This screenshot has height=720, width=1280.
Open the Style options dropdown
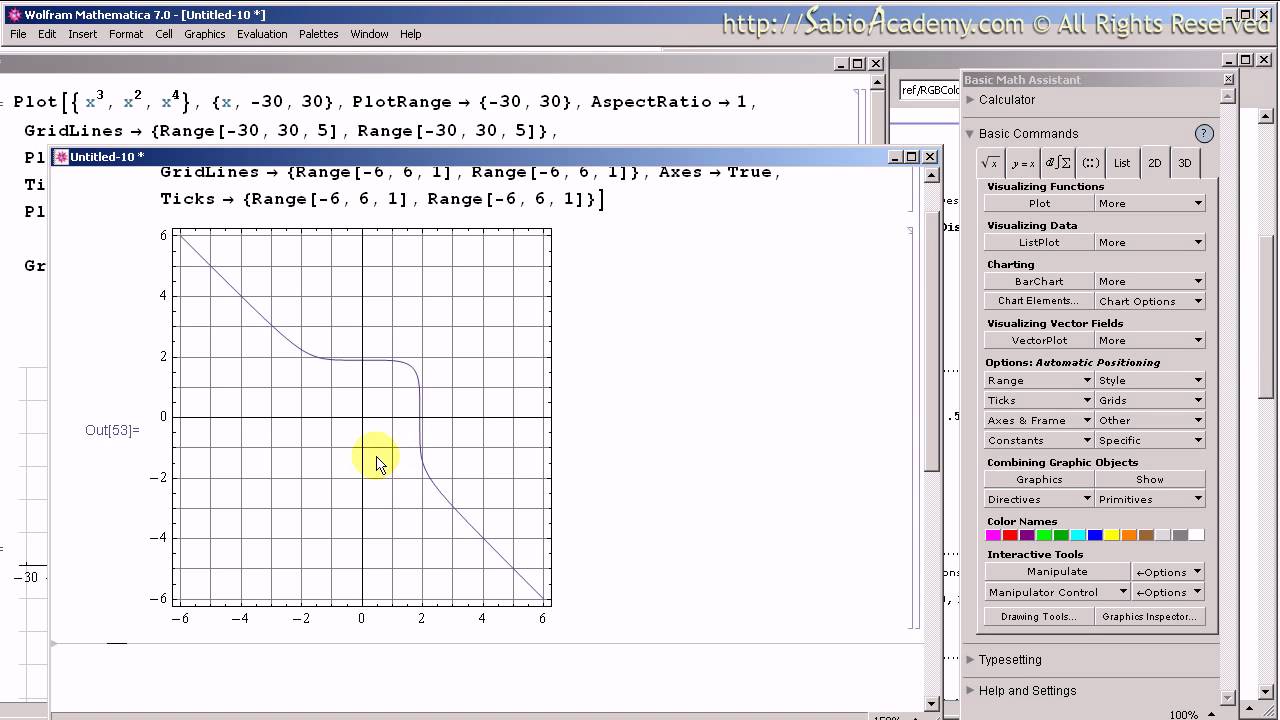click(1150, 380)
